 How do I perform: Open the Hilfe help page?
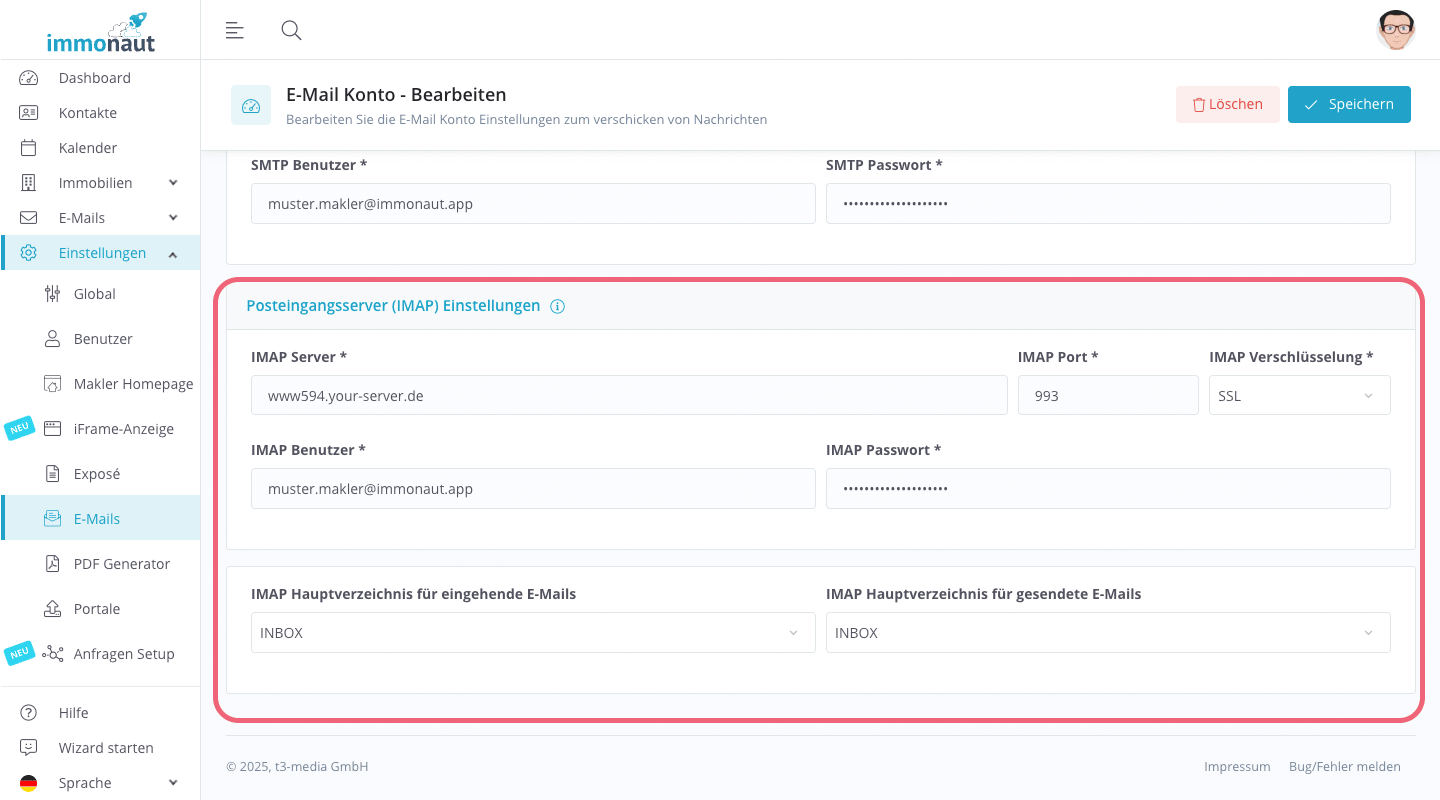(x=73, y=713)
